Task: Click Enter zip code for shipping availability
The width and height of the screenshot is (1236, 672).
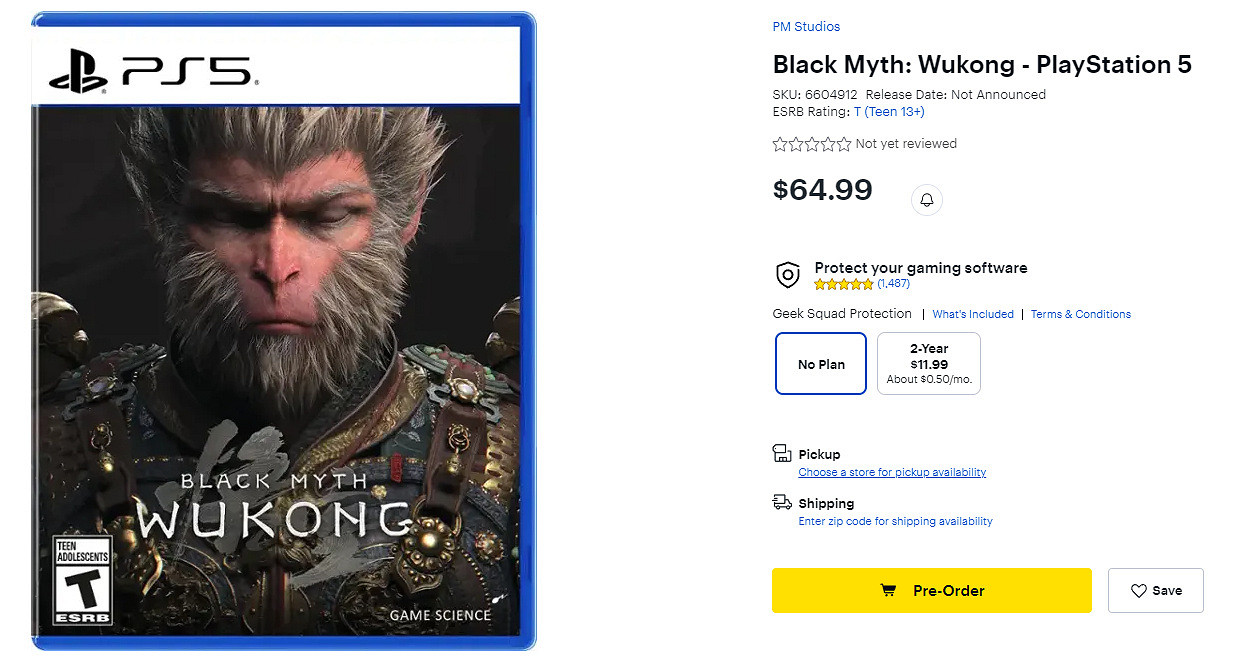Action: 895,521
